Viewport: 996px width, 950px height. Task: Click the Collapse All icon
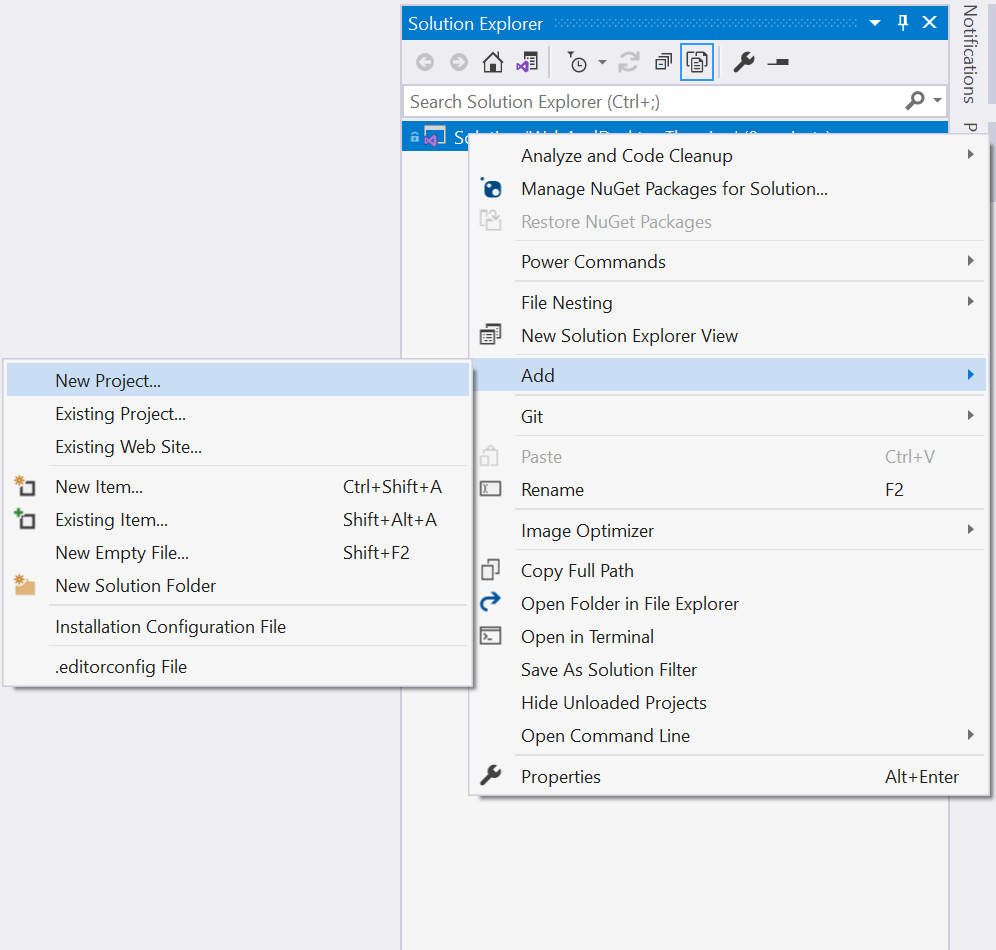(663, 62)
